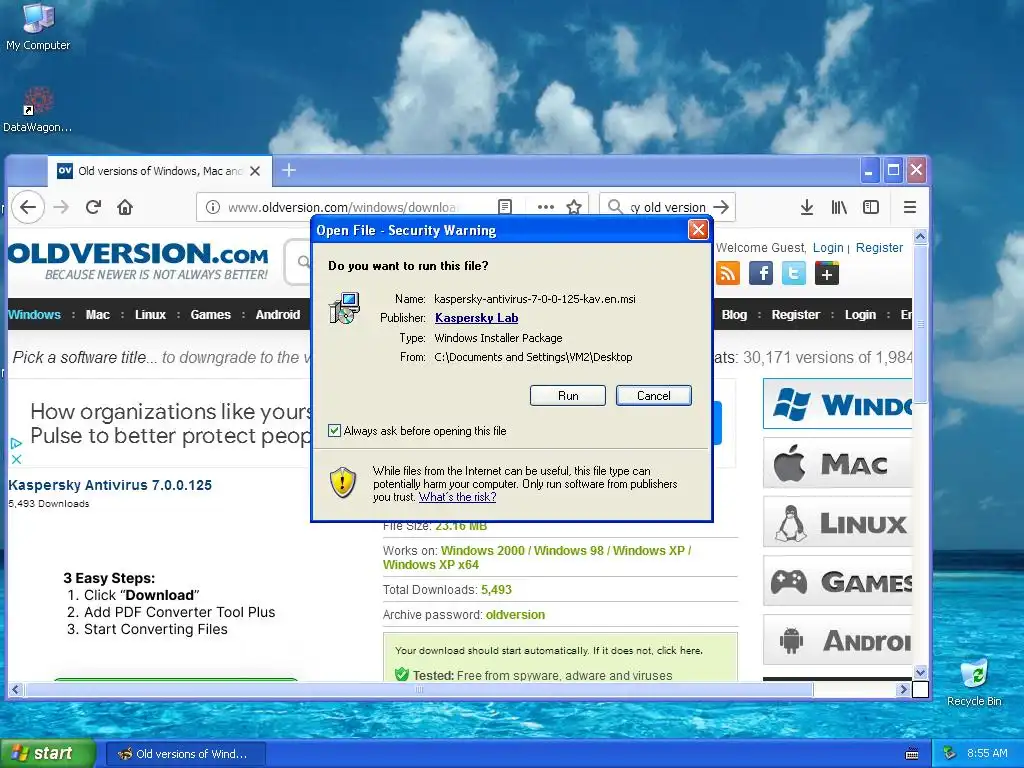
Task: Click the page vertical scrollbar up arrow
Action: tap(920, 236)
